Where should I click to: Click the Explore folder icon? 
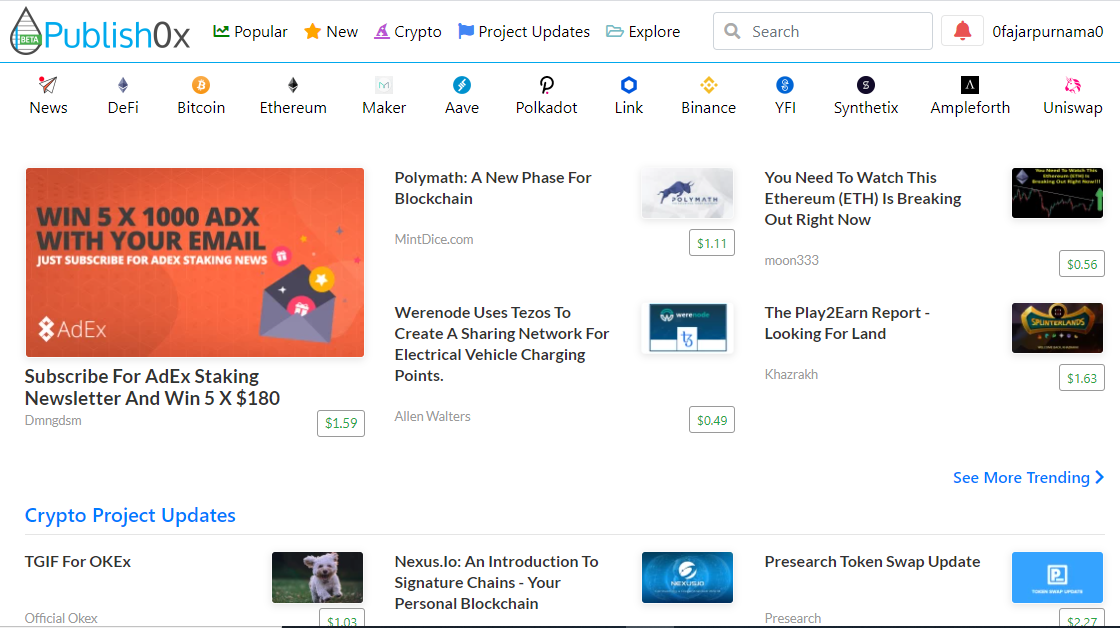pyautogui.click(x=614, y=31)
